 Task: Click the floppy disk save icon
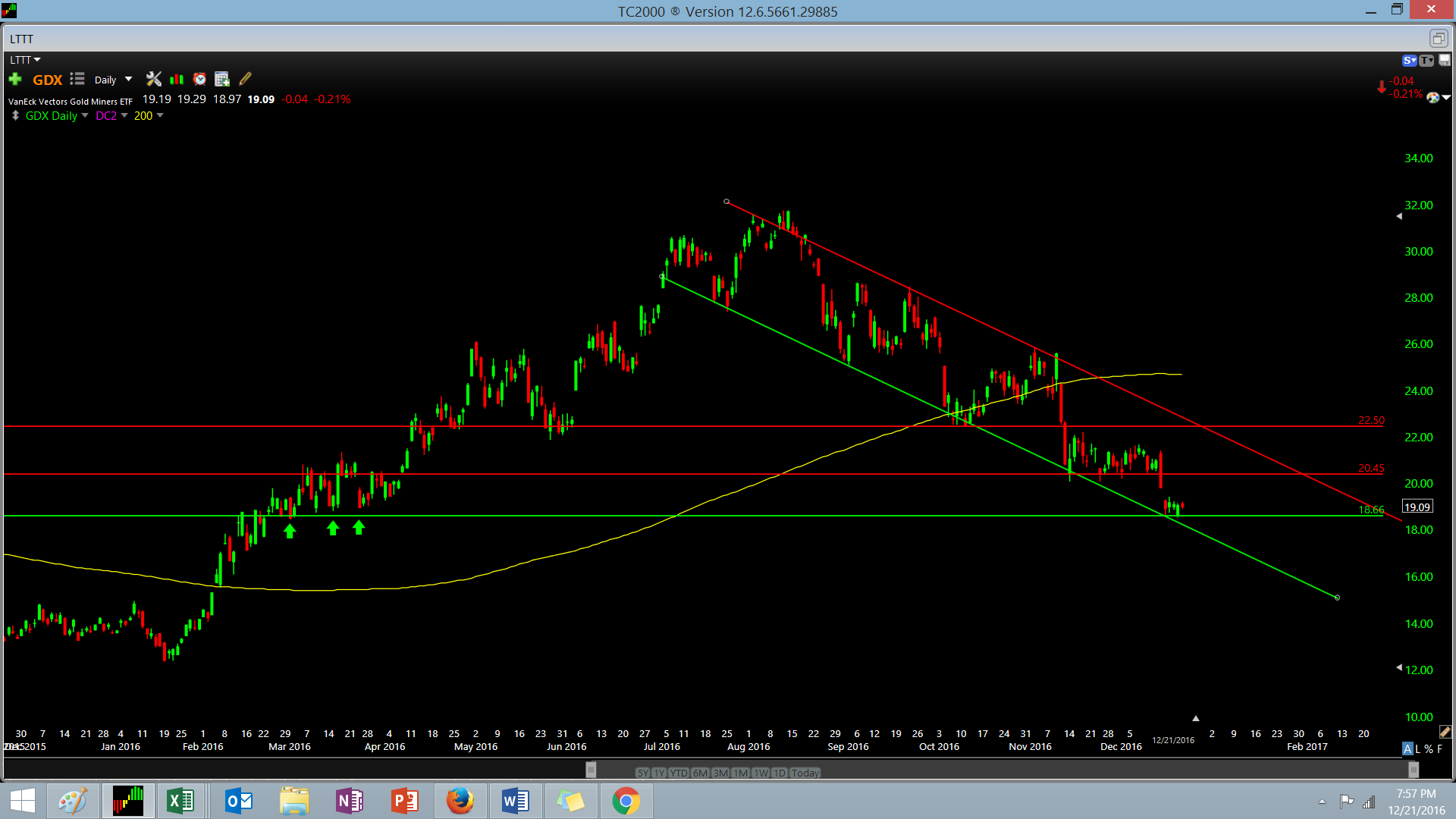pos(1445,60)
